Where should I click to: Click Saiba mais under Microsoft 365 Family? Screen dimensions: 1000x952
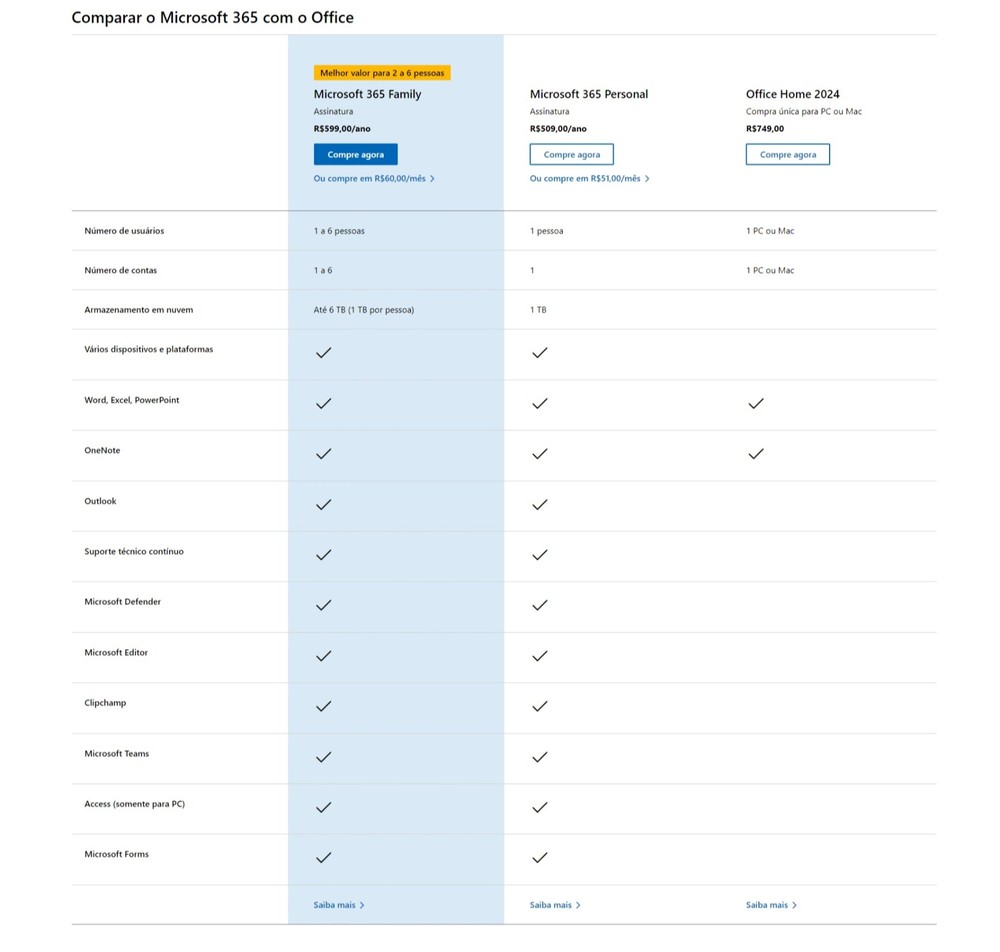339,905
